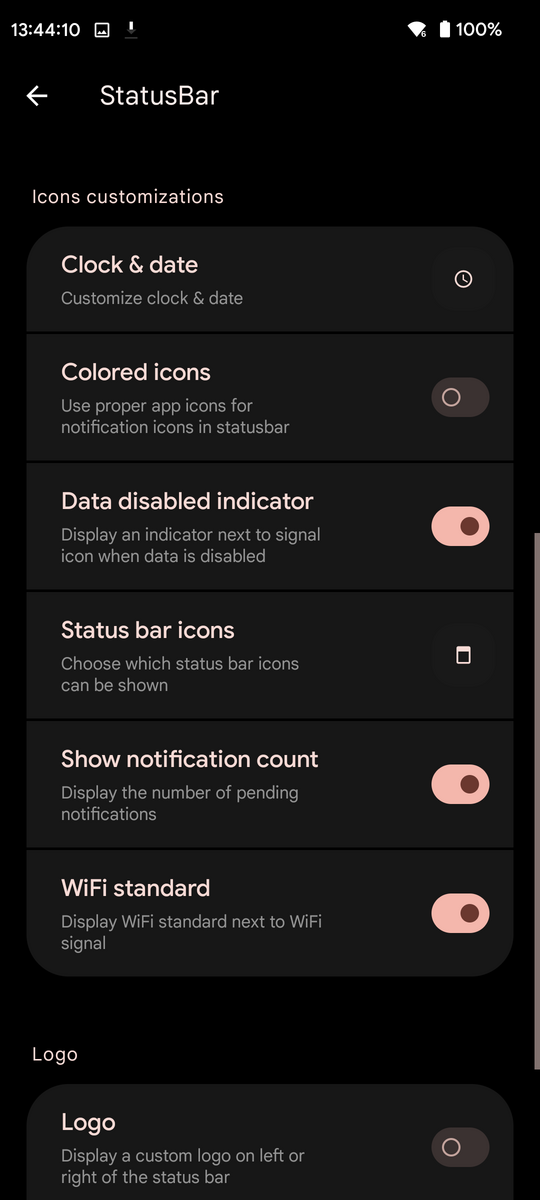Toggle the WiFi standard switch off
This screenshot has width=540, height=1200.
click(x=460, y=913)
